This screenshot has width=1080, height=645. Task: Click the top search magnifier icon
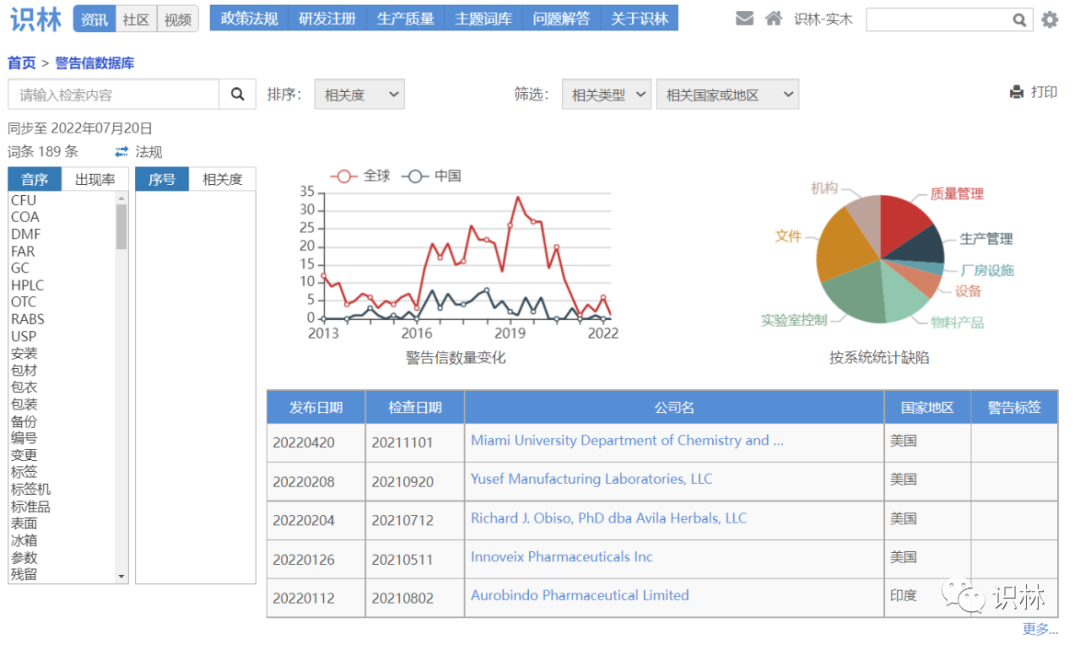pos(1019,20)
